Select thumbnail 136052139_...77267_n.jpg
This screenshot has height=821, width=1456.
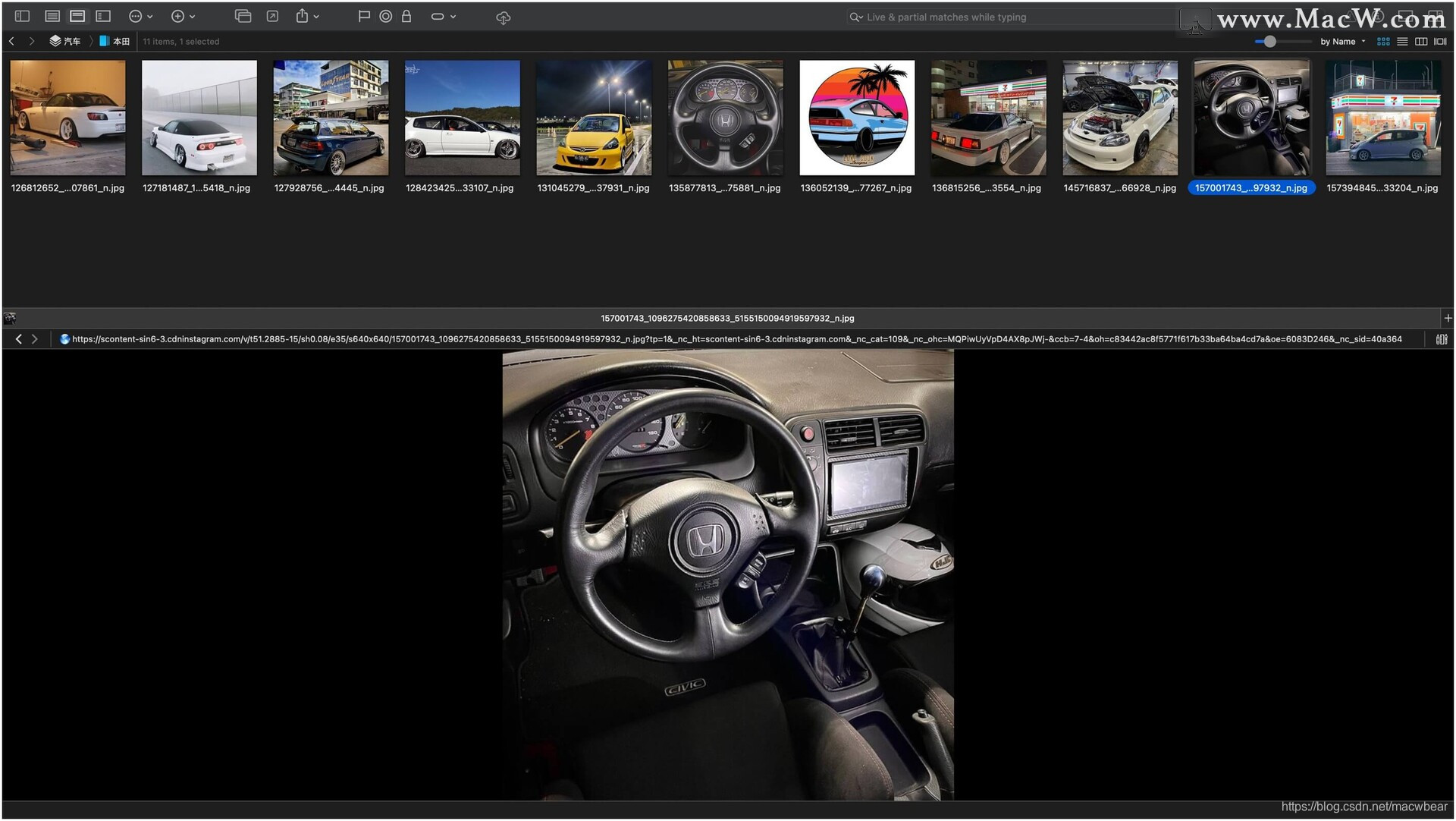(x=856, y=118)
